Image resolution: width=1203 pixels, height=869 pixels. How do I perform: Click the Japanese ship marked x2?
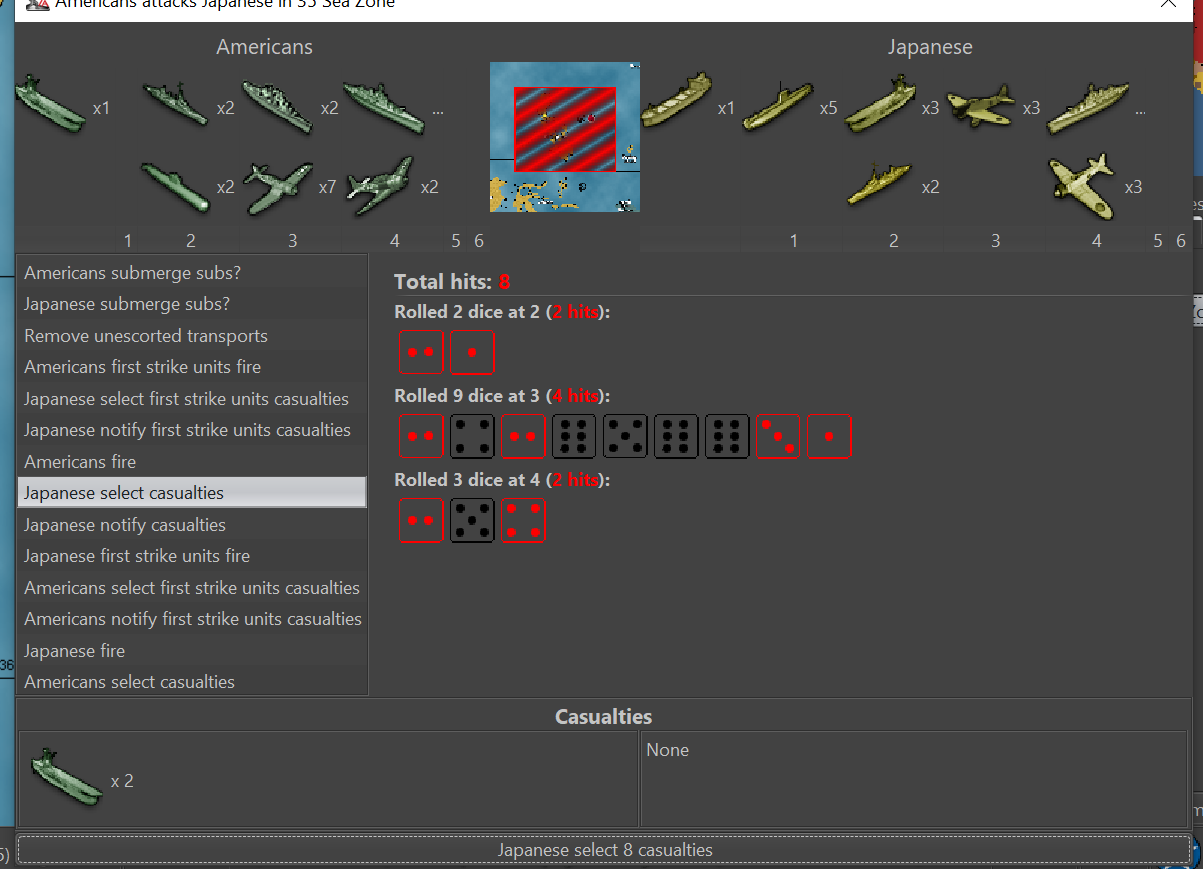click(x=880, y=187)
